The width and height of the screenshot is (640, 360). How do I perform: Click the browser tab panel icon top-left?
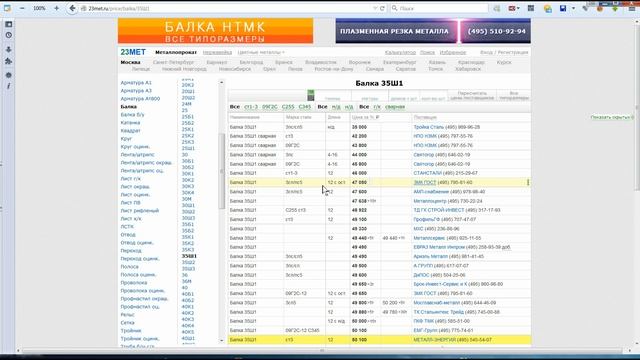coord(7,8)
